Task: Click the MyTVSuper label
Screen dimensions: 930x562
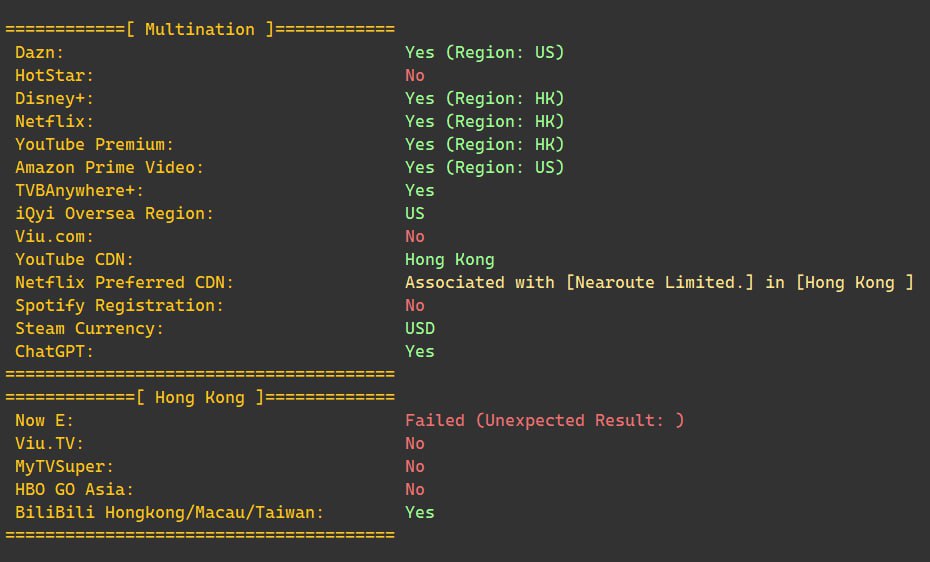Action: click(x=64, y=467)
